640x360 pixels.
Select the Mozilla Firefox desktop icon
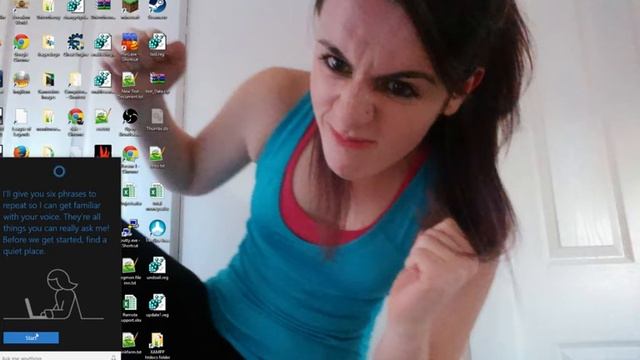coord(21,152)
